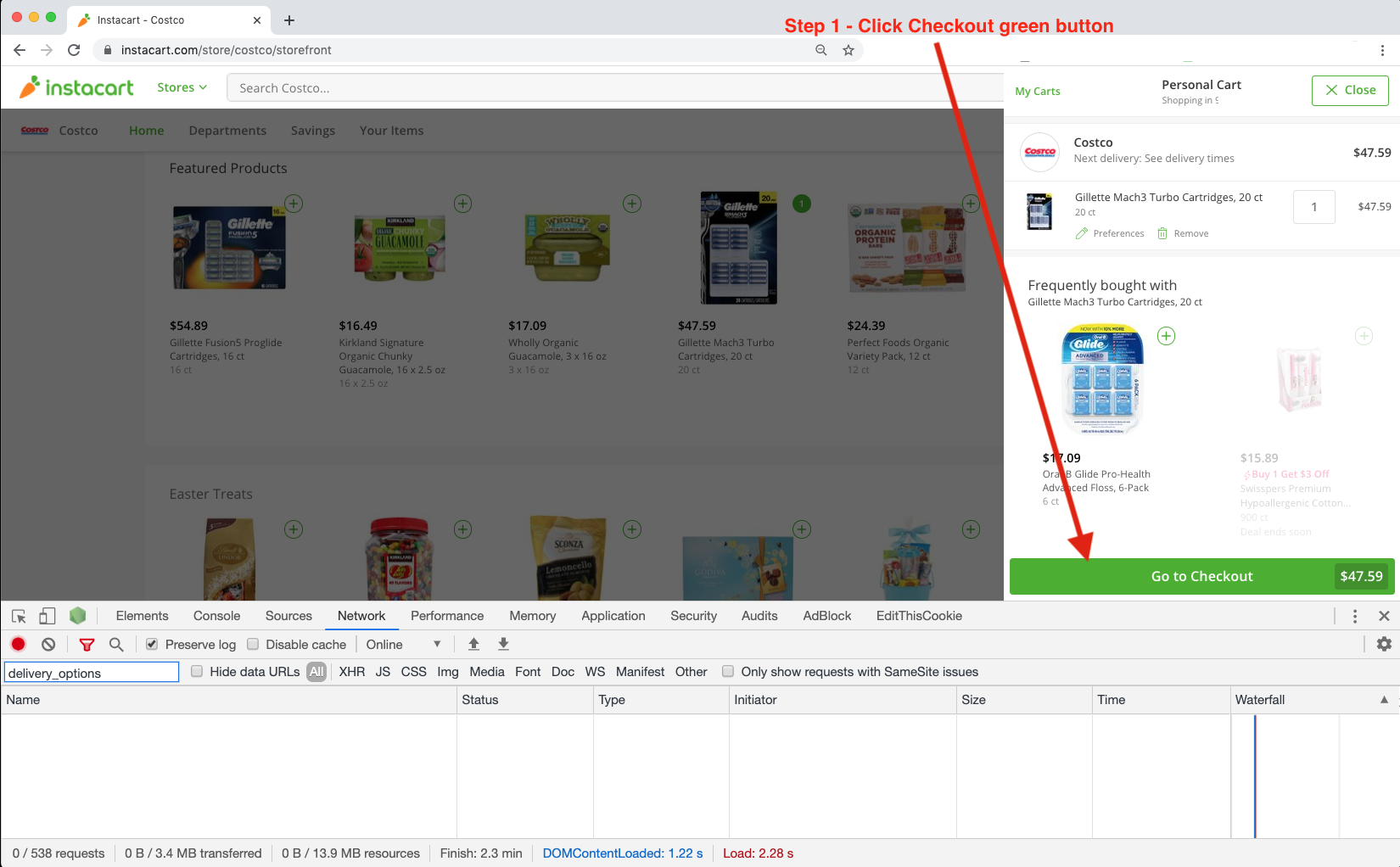Select the All filter type
1400x867 pixels.
click(316, 672)
